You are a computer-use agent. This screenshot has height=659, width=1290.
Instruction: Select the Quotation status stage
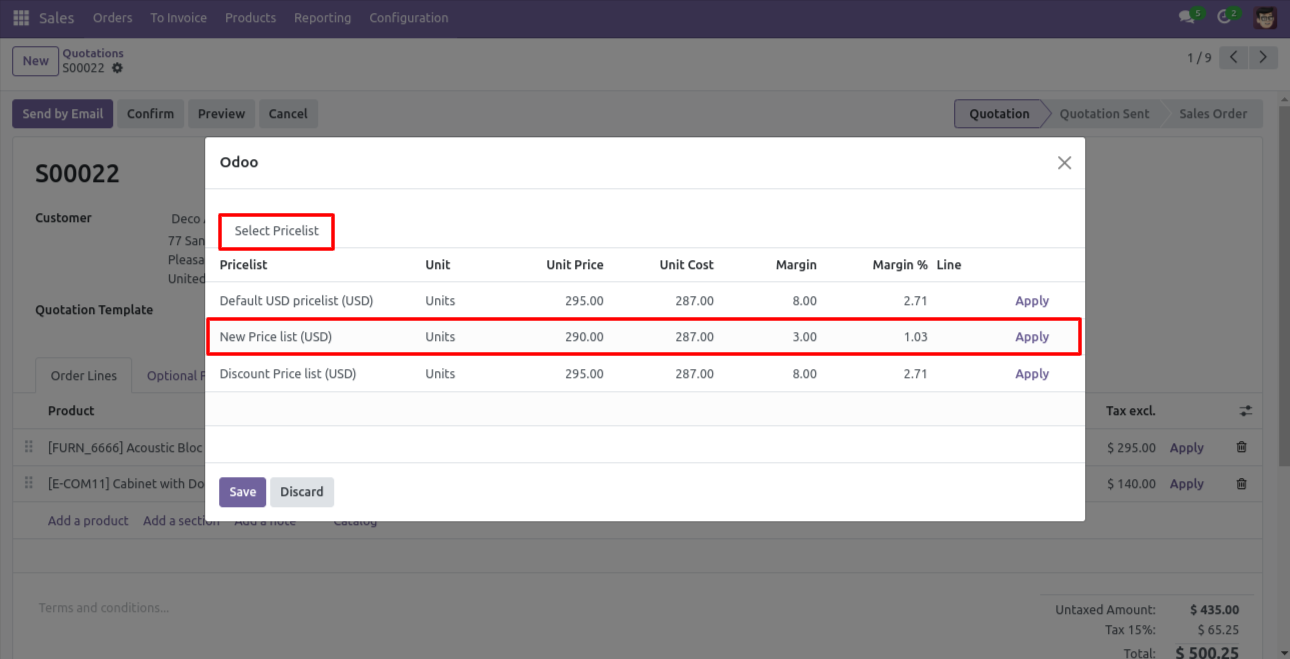click(x=999, y=114)
